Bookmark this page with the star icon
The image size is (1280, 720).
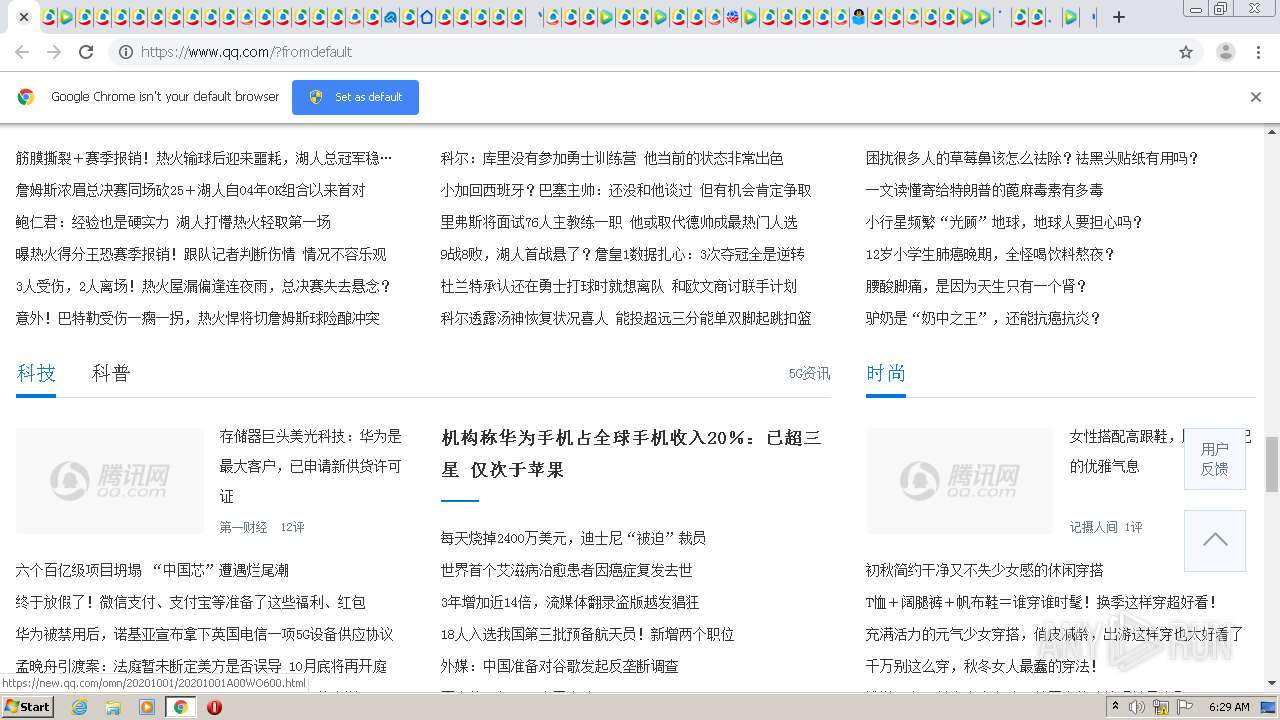(x=1186, y=52)
